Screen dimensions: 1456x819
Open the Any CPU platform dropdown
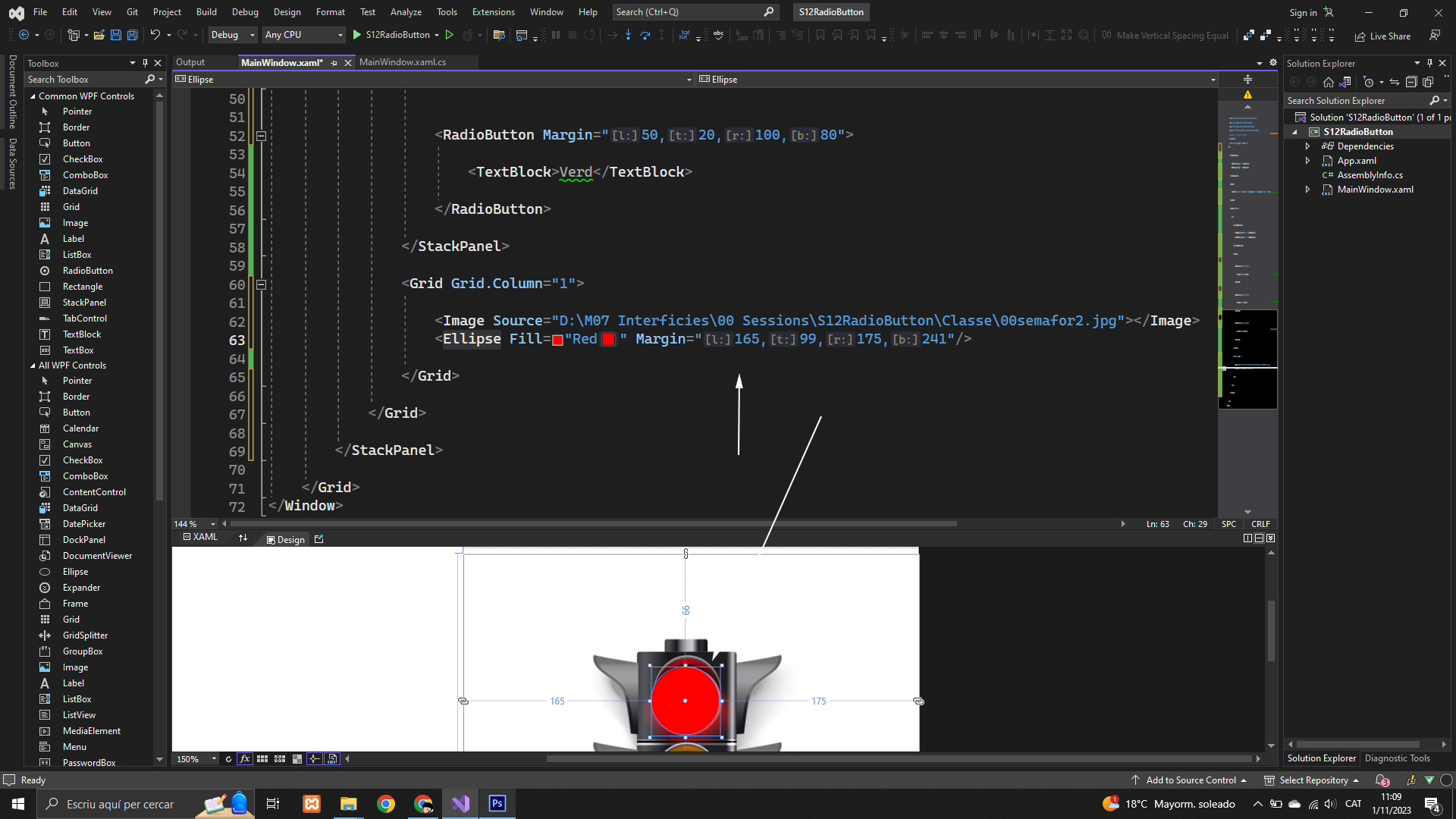click(x=303, y=35)
